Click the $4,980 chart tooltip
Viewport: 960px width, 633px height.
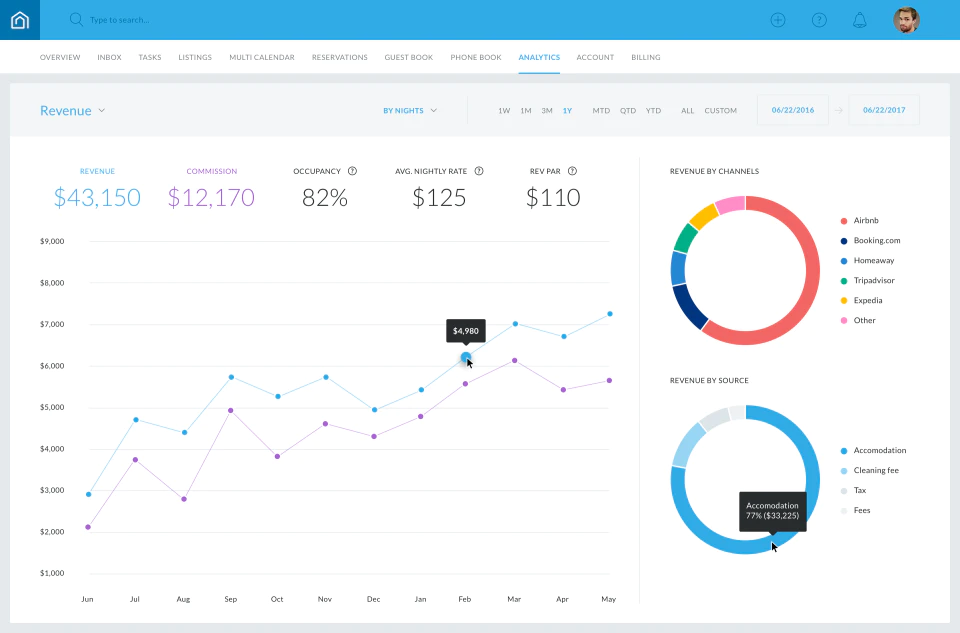tap(466, 331)
